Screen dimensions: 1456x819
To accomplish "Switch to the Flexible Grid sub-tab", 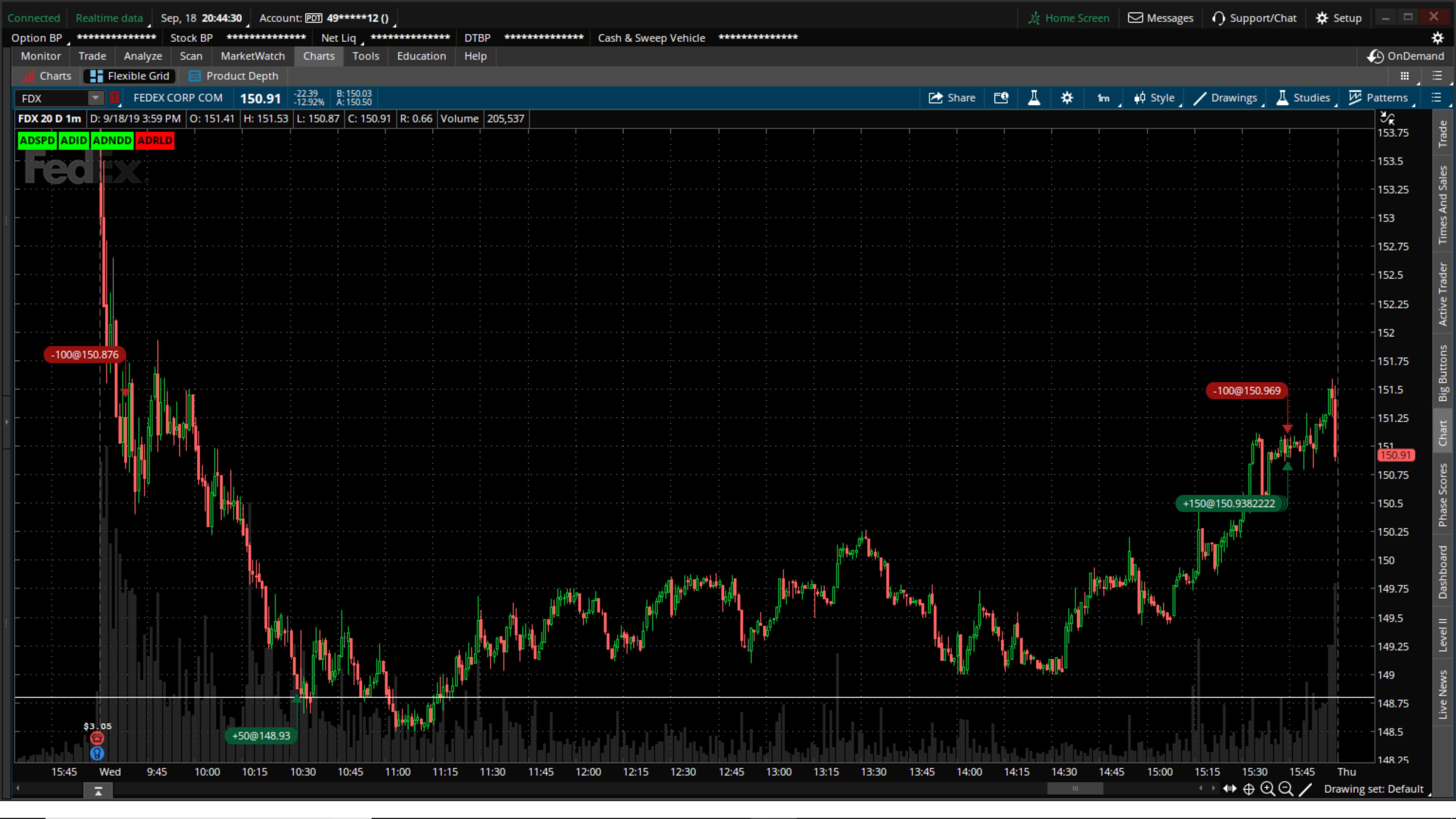I will click(x=129, y=76).
